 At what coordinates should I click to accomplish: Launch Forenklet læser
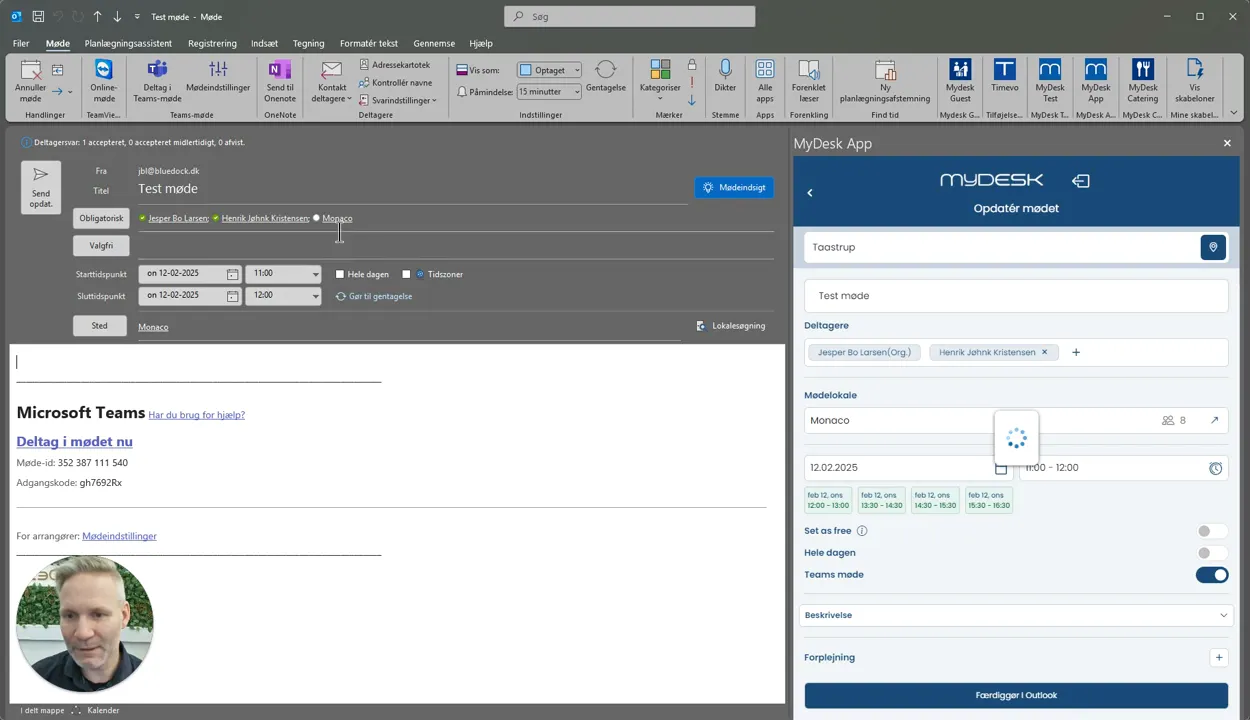(808, 80)
